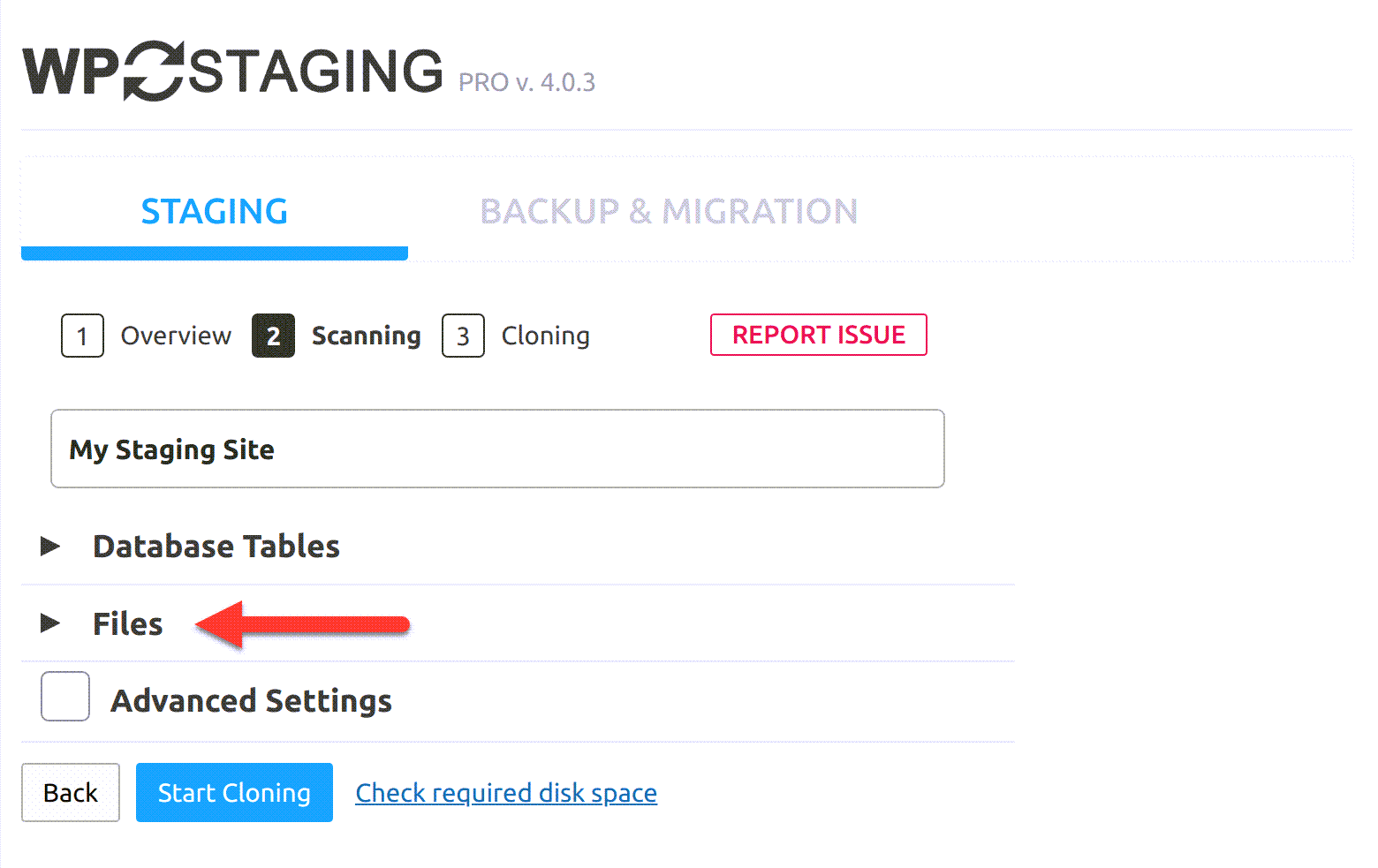Click the step 1 Overview number badge
The image size is (1378, 868).
pyautogui.click(x=82, y=336)
